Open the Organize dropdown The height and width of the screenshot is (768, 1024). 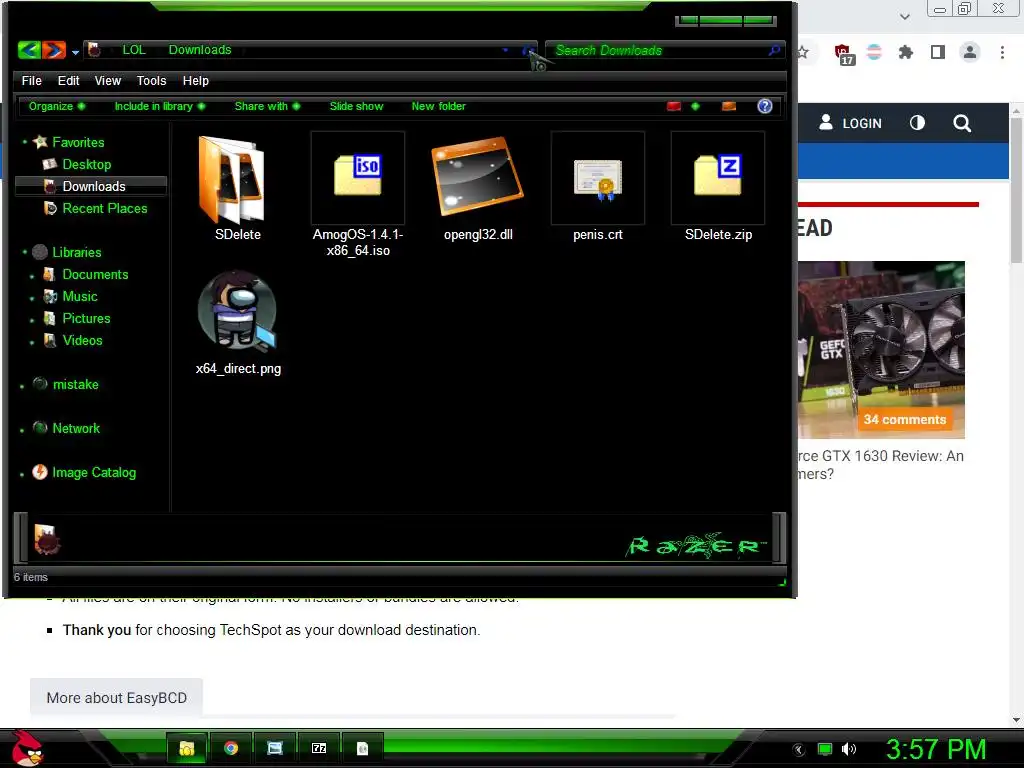pos(57,106)
